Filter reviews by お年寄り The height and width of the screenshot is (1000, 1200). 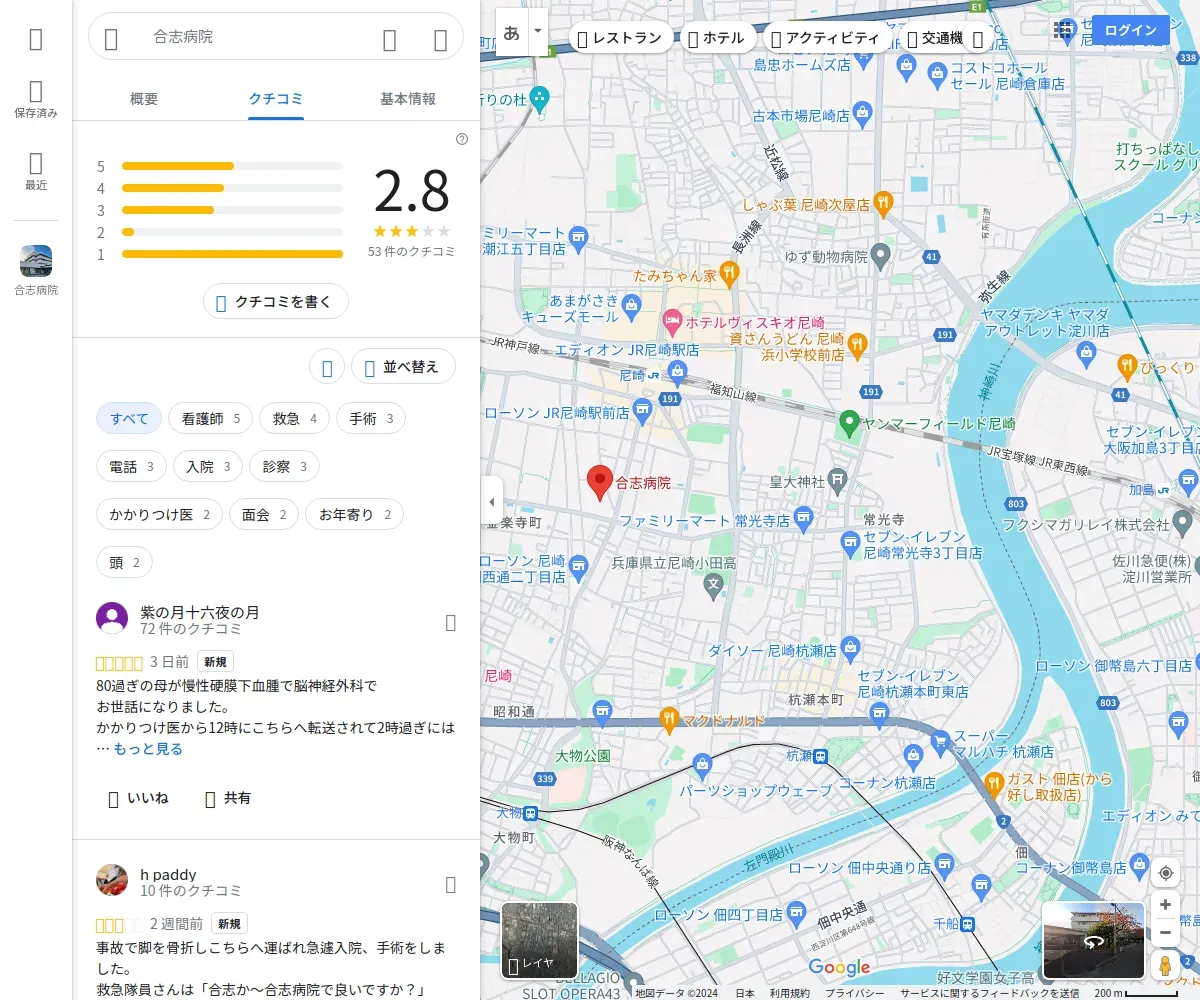[354, 514]
